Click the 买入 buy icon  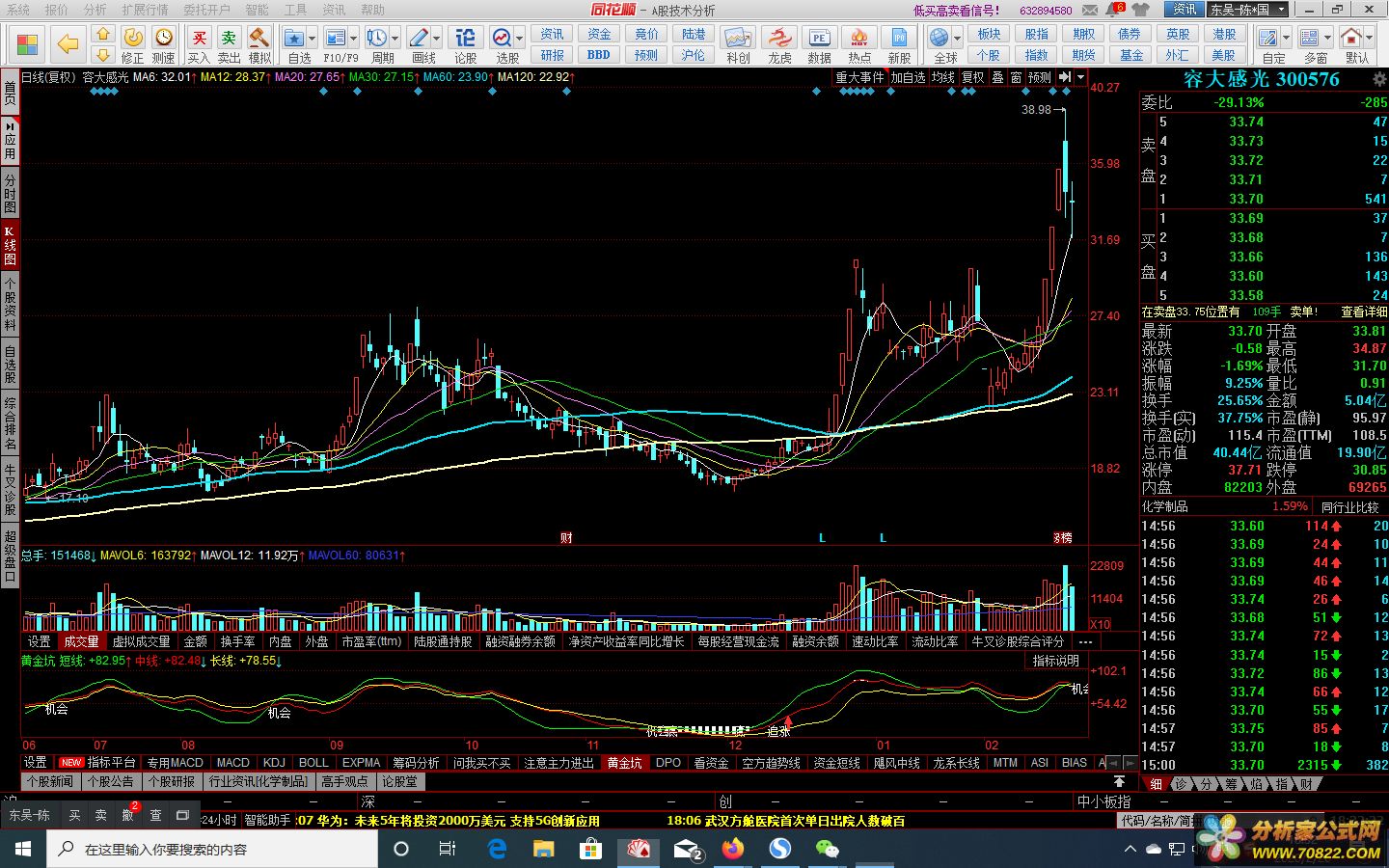coord(199,44)
